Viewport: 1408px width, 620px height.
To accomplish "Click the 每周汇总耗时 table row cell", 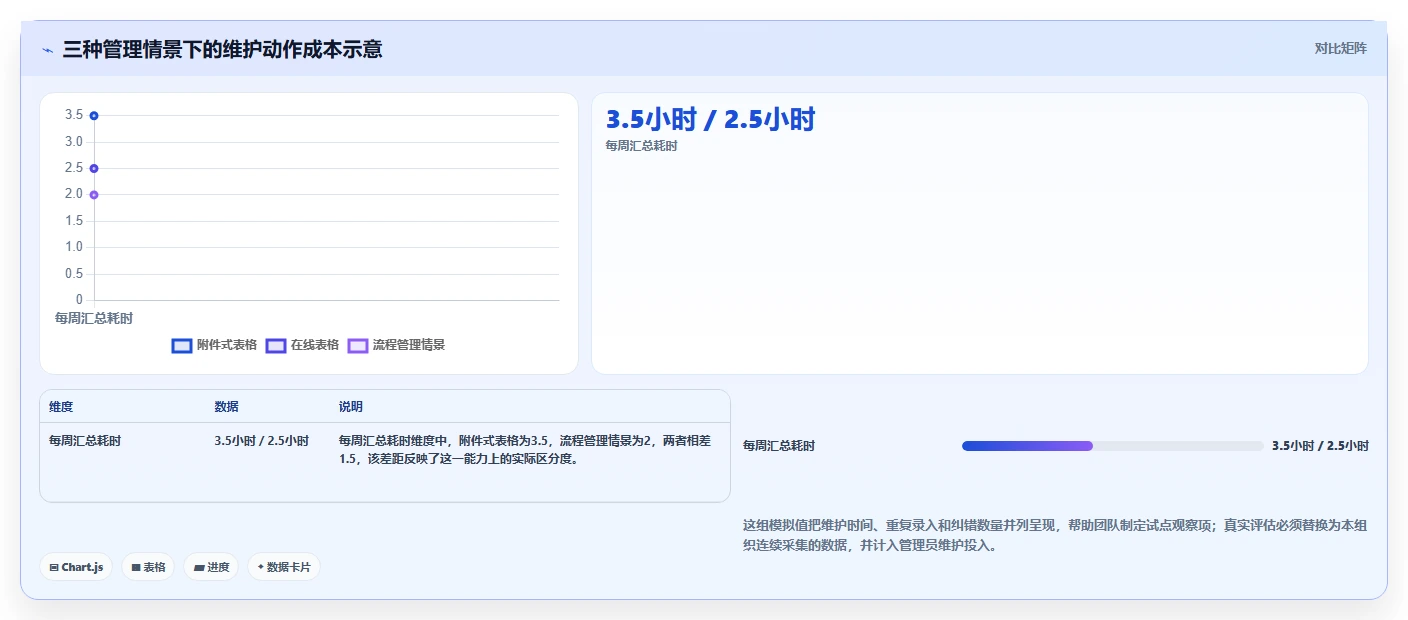I will point(85,440).
